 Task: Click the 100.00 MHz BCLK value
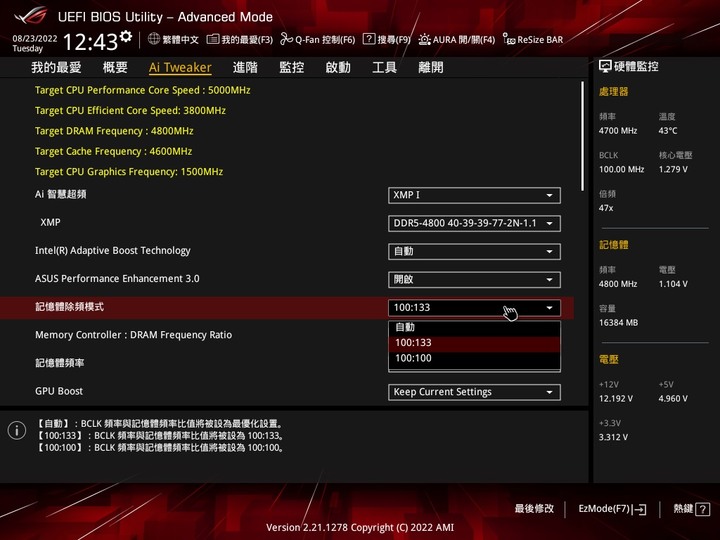621,169
